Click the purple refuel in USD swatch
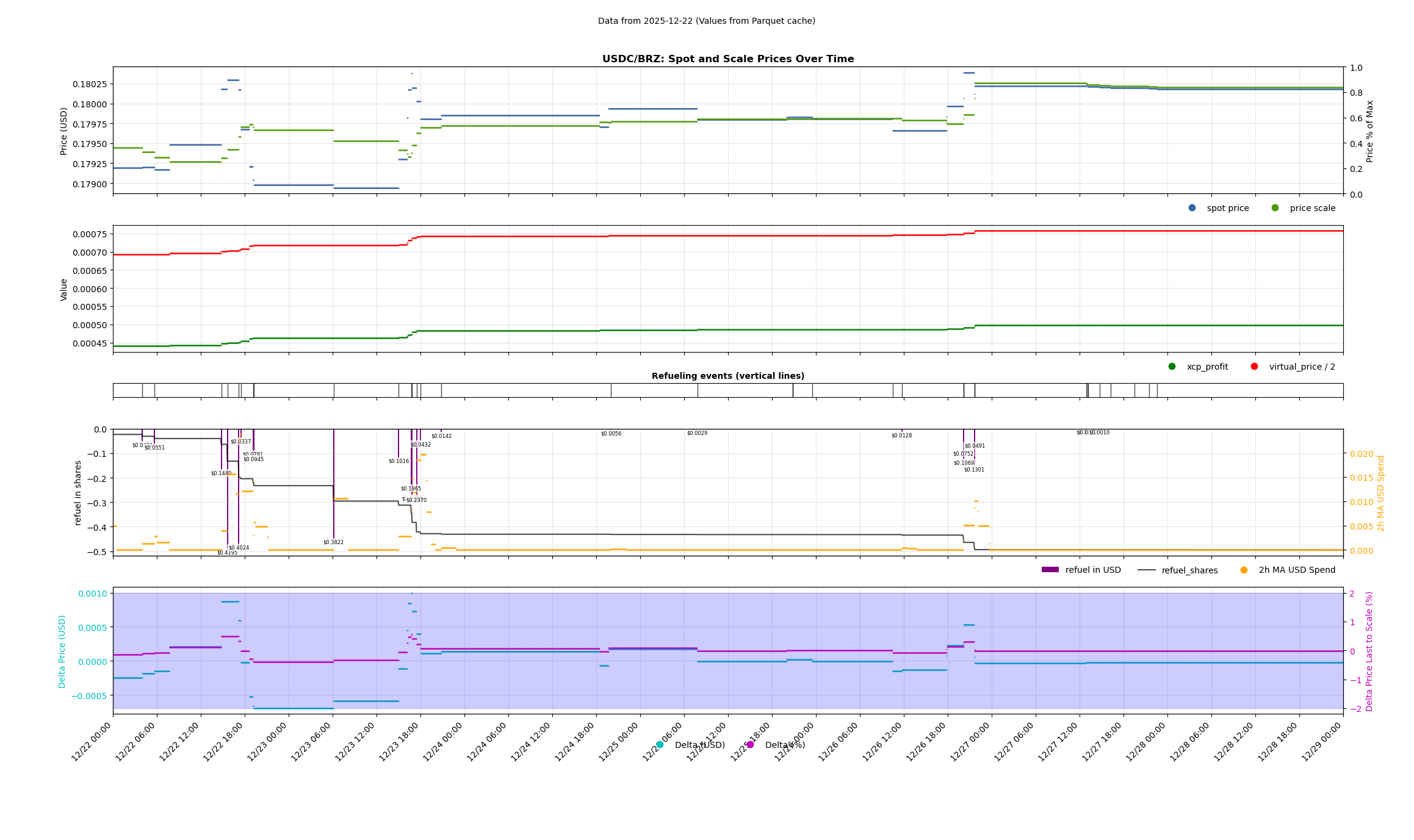The width and height of the screenshot is (1414, 840). click(x=1050, y=570)
